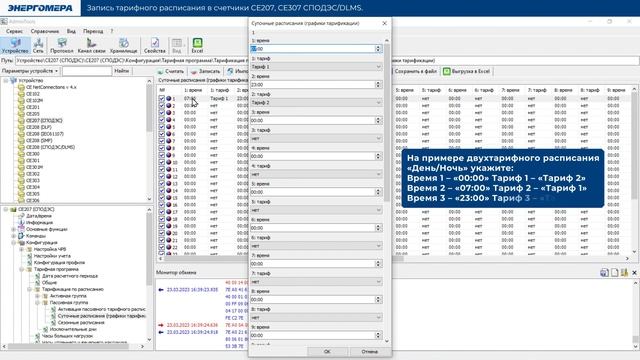Open the 4: тариф dropdown in dialog
The image size is (640, 360).
click(316, 174)
